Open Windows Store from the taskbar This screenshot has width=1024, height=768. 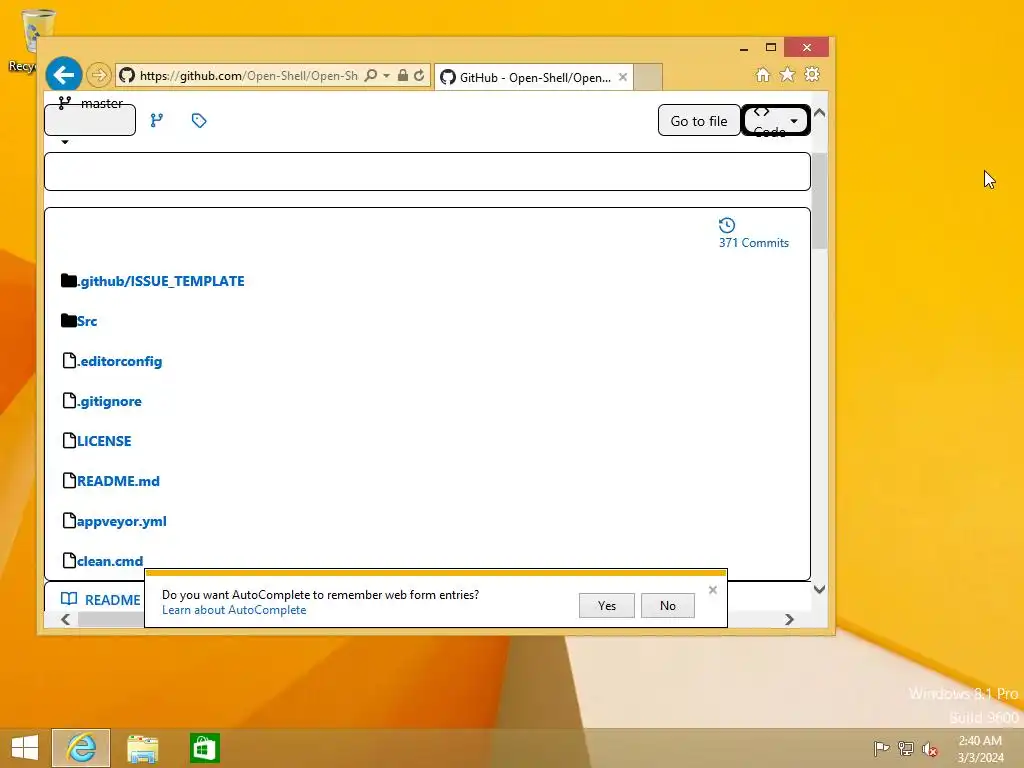204,748
